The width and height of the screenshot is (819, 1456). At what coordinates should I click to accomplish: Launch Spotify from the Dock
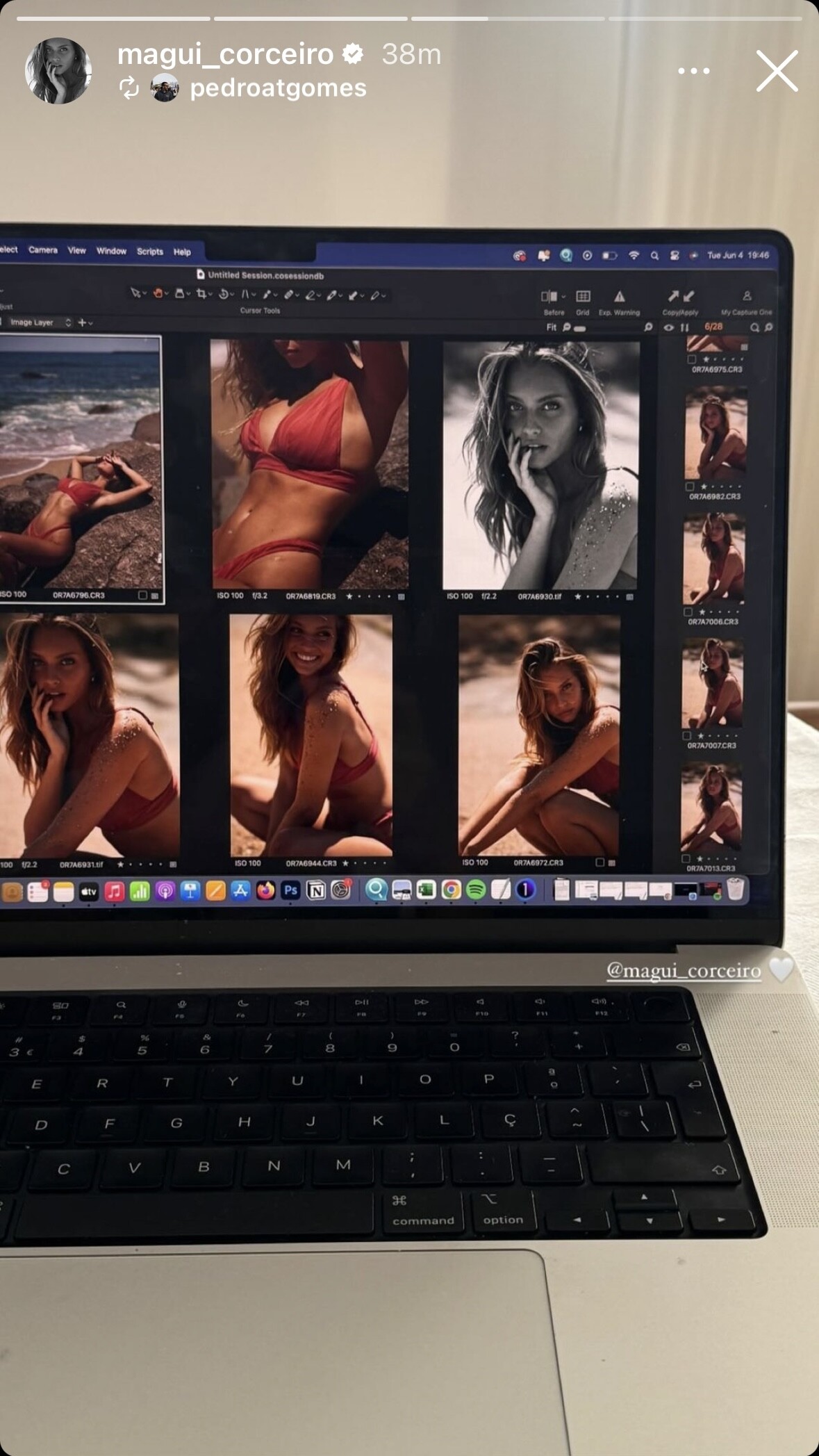coord(476,890)
